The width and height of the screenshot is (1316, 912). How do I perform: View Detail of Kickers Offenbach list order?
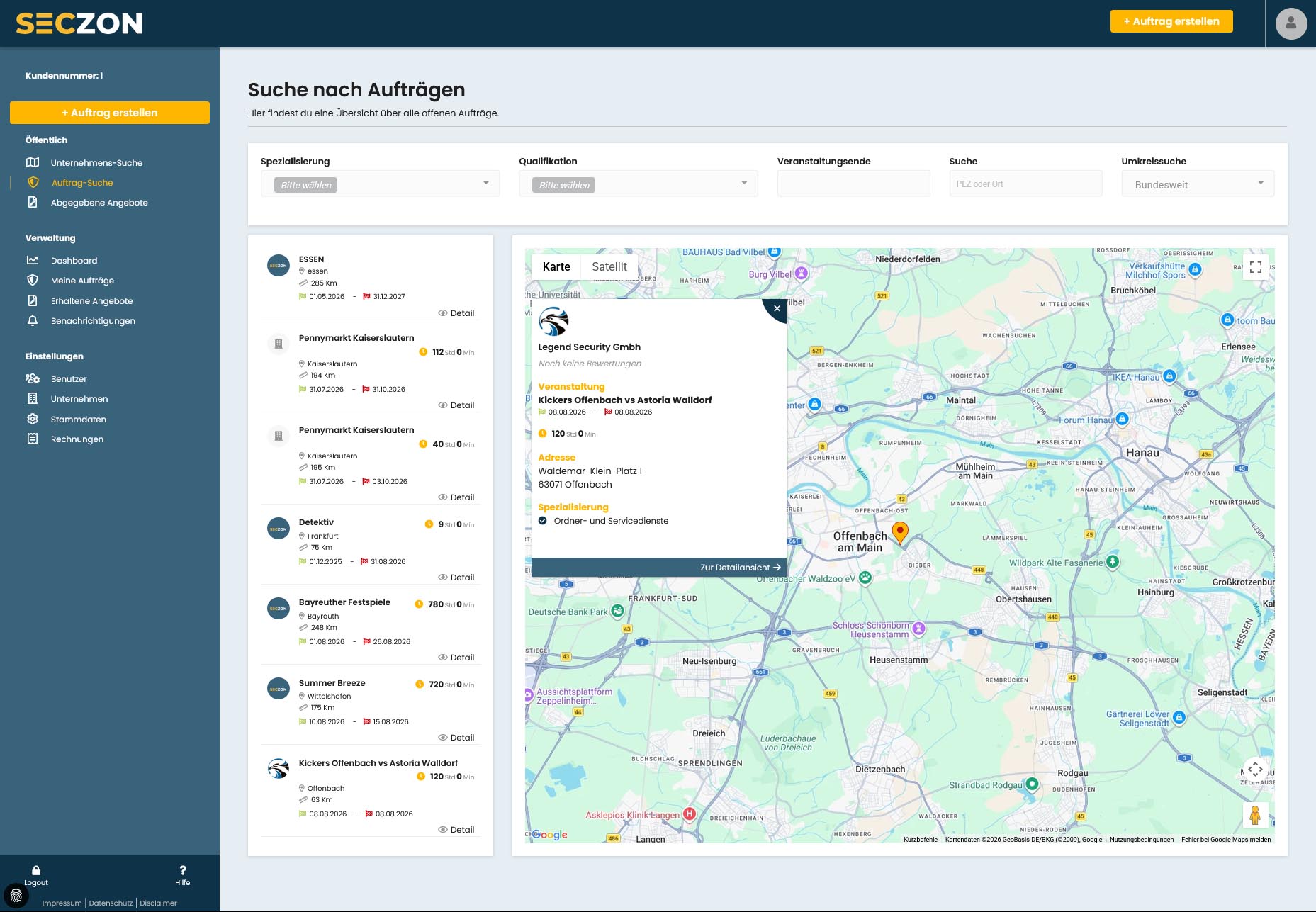[456, 830]
